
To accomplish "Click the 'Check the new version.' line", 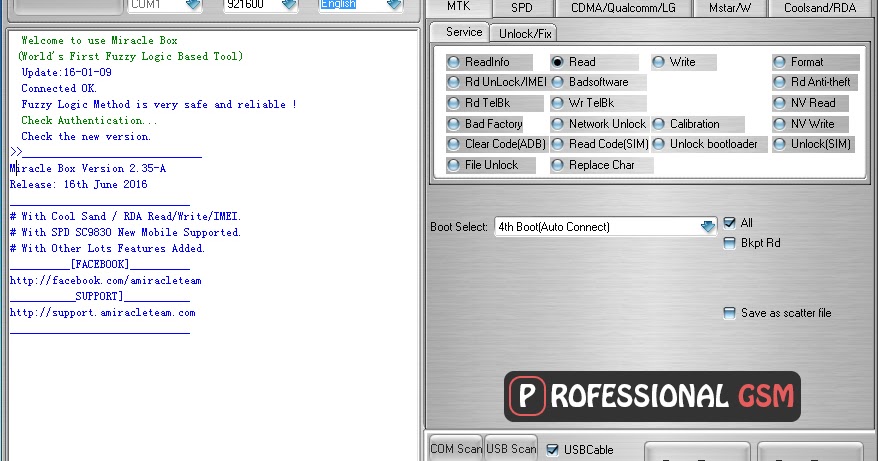I will (x=86, y=136).
